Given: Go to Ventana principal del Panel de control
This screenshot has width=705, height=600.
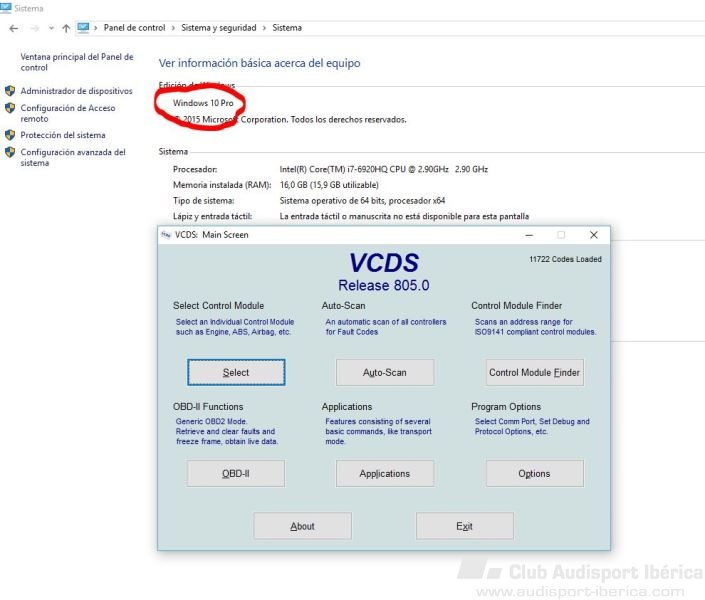Looking at the screenshot, I should [77, 62].
